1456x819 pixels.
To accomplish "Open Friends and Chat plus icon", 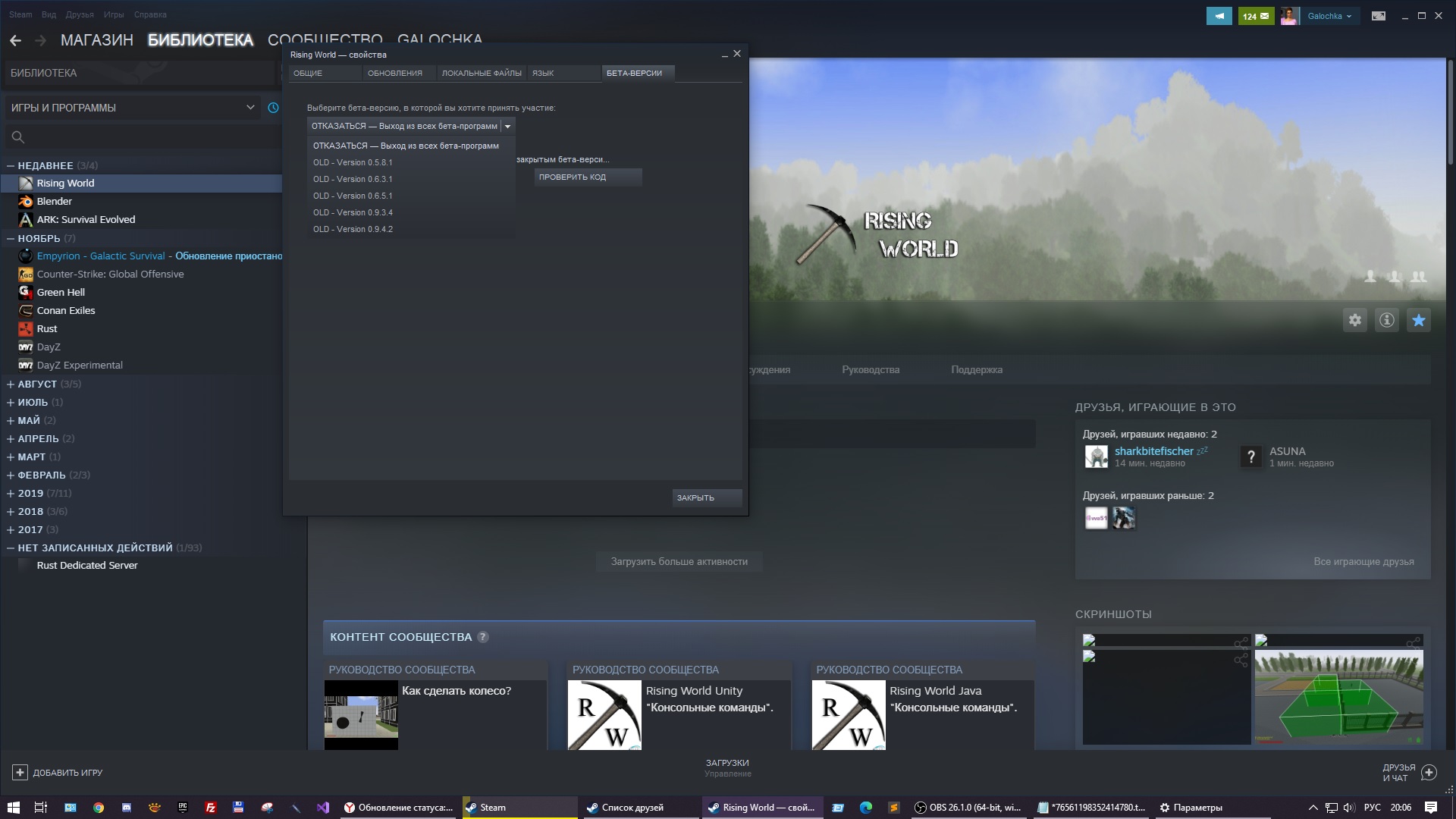I will coord(1429,772).
